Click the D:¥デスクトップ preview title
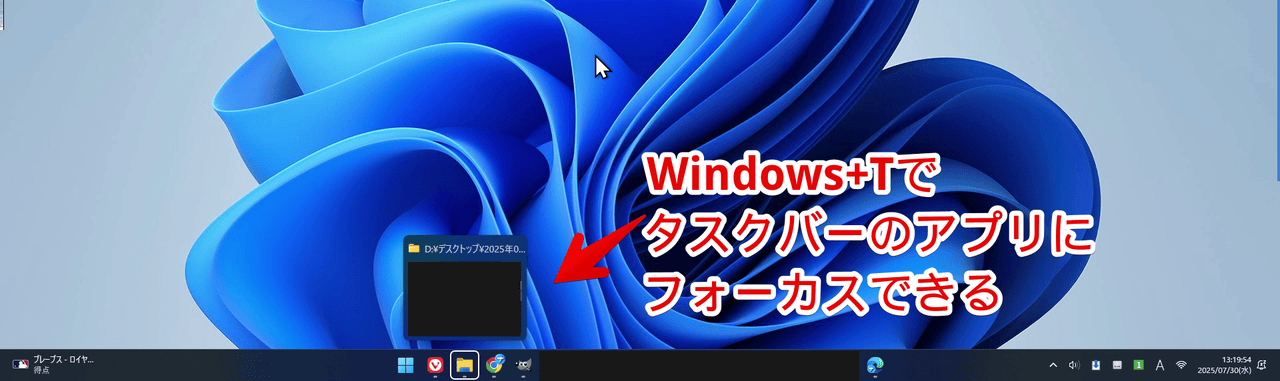Viewport: 1280px width, 381px height. tap(475, 248)
